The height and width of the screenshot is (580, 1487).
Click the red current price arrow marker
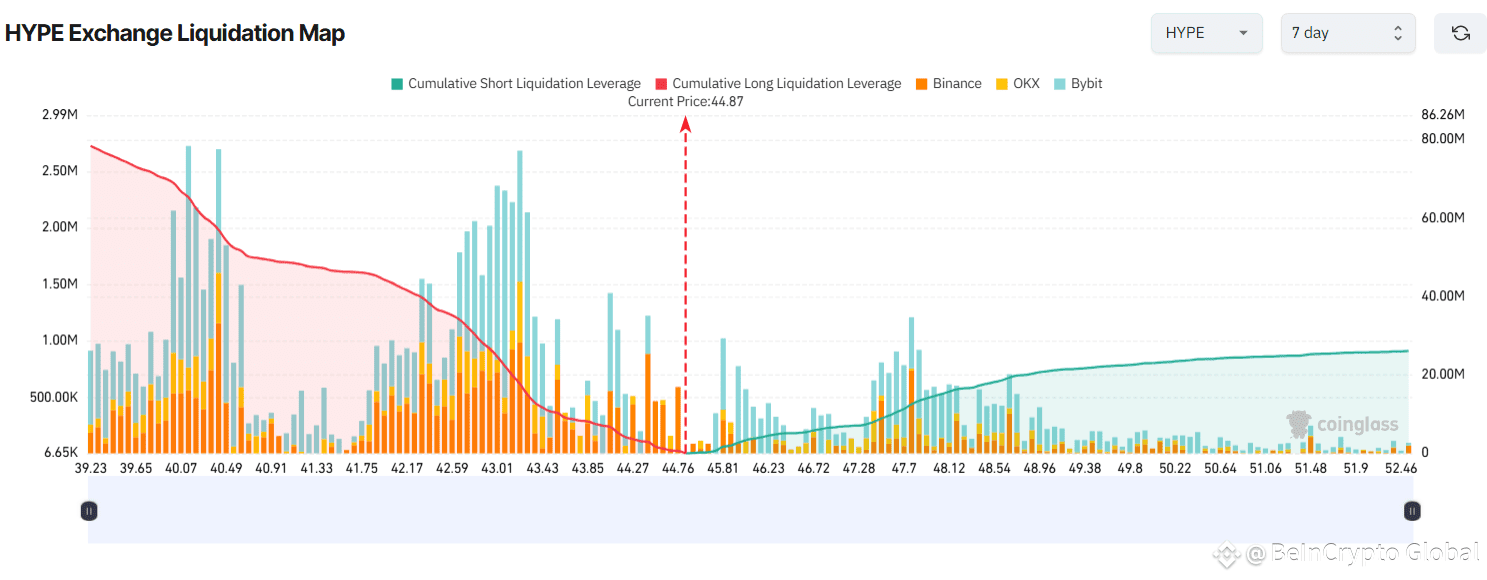tap(686, 124)
